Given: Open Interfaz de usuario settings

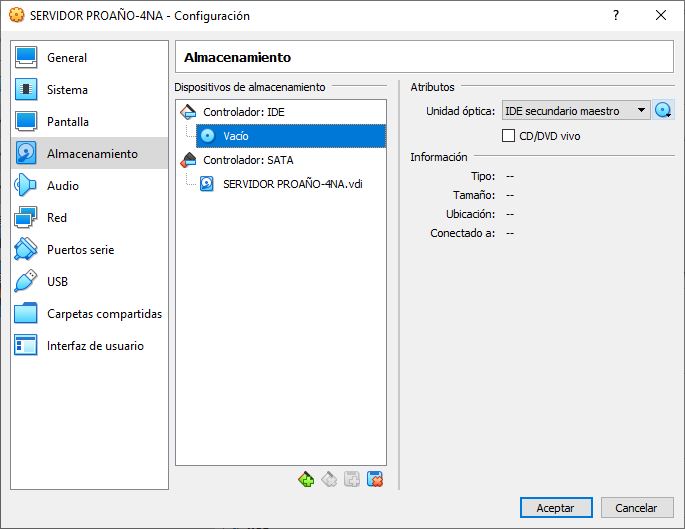Looking at the screenshot, I should coord(89,346).
